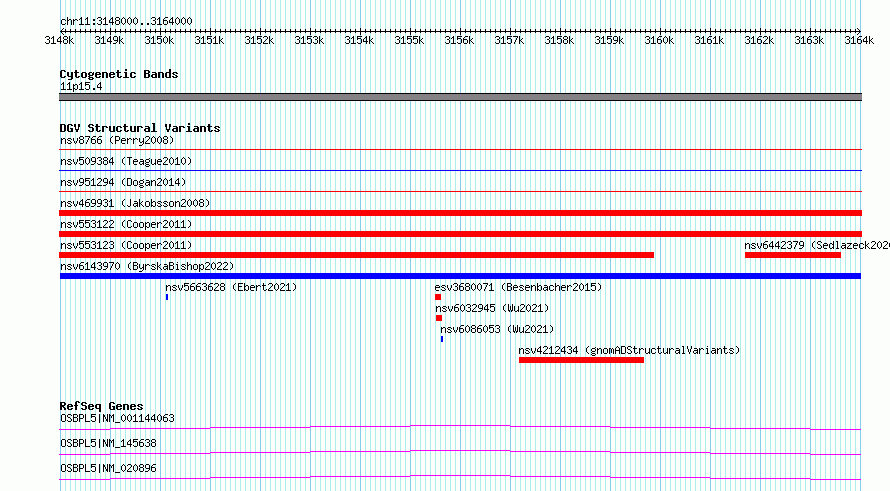This screenshot has height=491, width=890.
Task: Click the 3158k ruler position
Action: click(x=559, y=40)
